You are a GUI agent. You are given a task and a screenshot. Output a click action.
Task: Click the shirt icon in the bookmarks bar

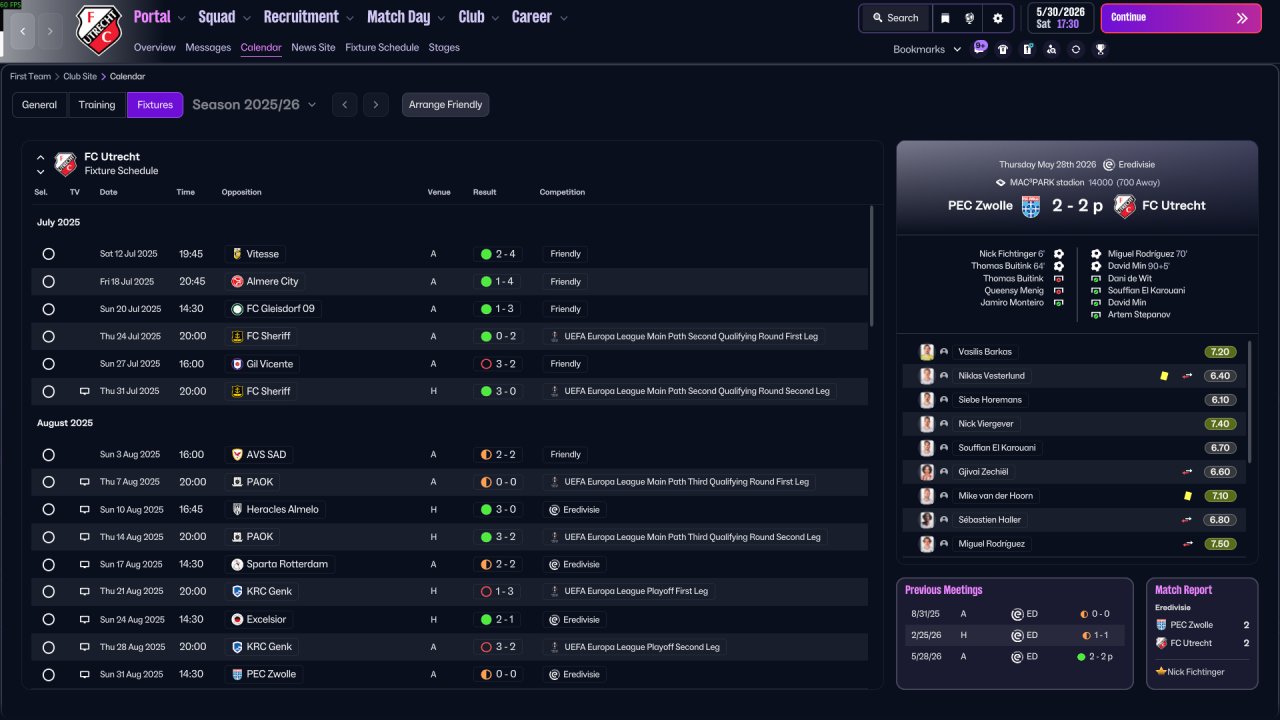pos(1003,49)
